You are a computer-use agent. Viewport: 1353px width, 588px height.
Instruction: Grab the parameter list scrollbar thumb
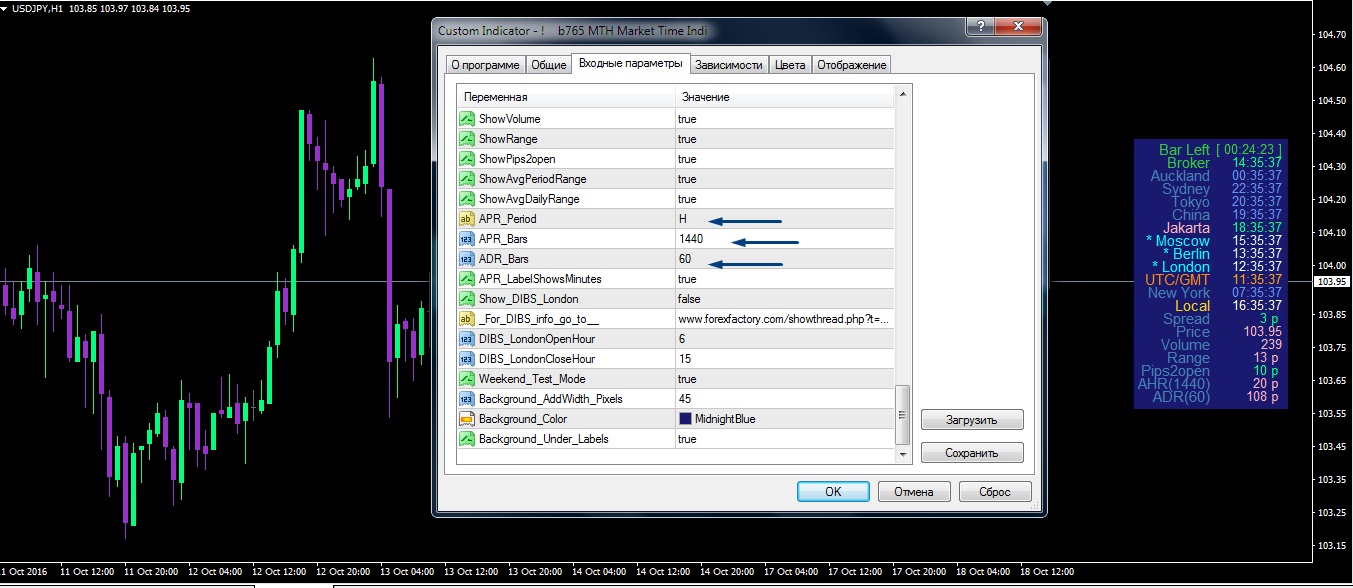pyautogui.click(x=903, y=415)
